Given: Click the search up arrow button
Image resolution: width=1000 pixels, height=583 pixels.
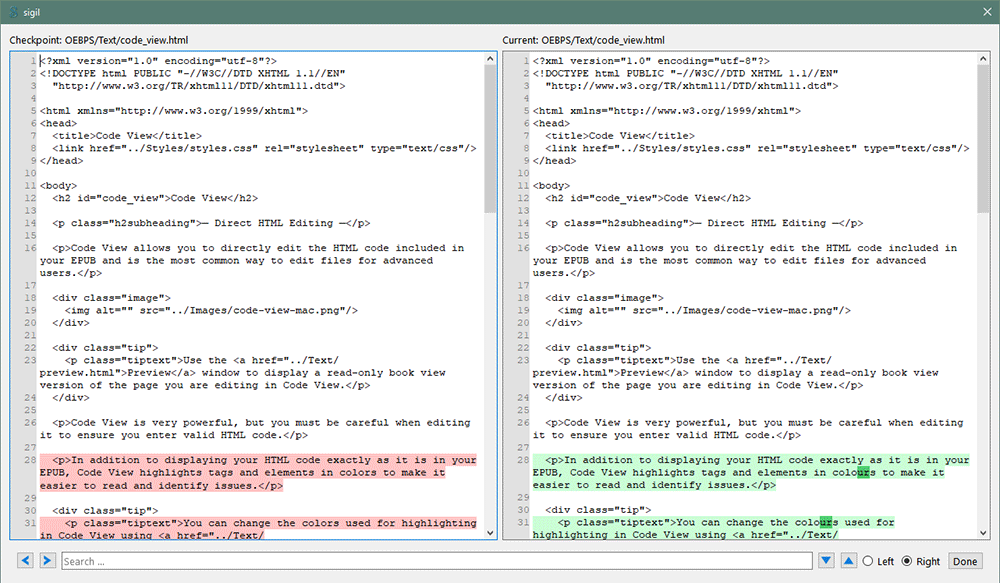Looking at the screenshot, I should click(x=848, y=561).
